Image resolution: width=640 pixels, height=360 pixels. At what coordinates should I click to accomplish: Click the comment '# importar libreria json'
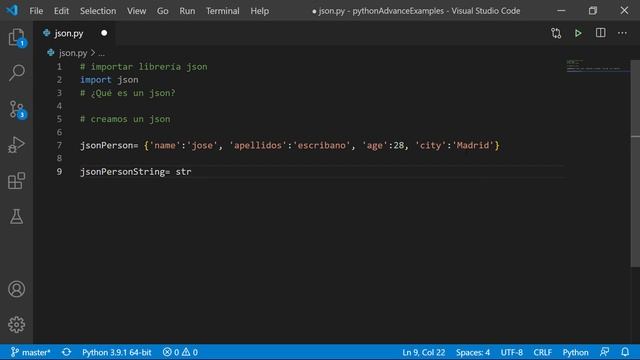tap(144, 67)
